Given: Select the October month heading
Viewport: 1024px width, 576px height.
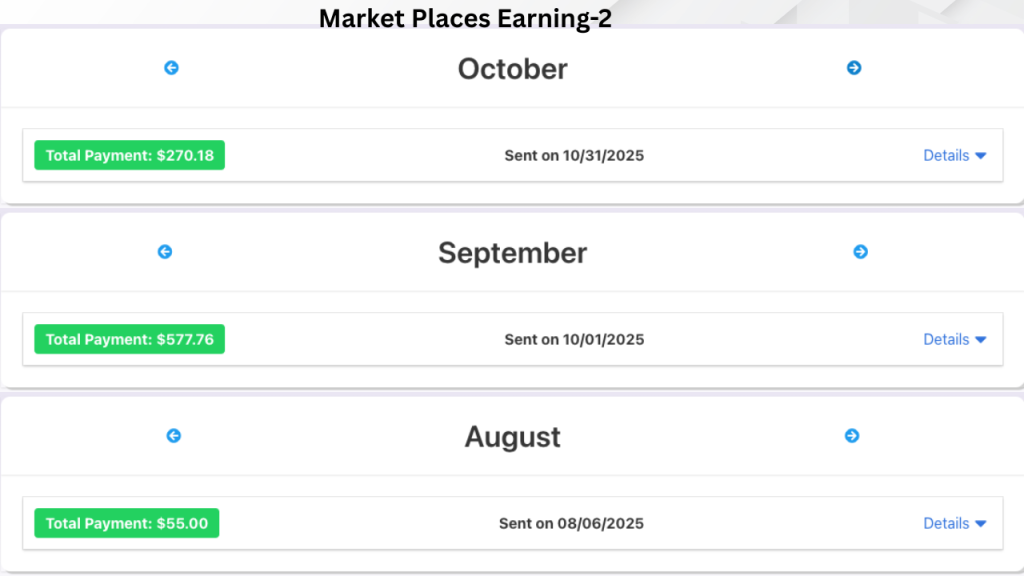Looking at the screenshot, I should point(512,69).
